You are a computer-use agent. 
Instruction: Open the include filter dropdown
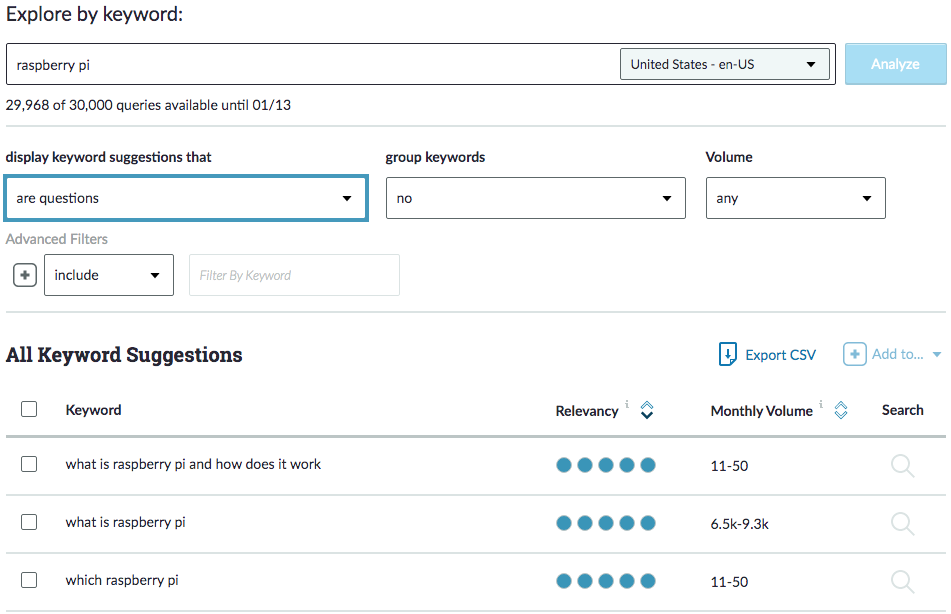tap(108, 275)
